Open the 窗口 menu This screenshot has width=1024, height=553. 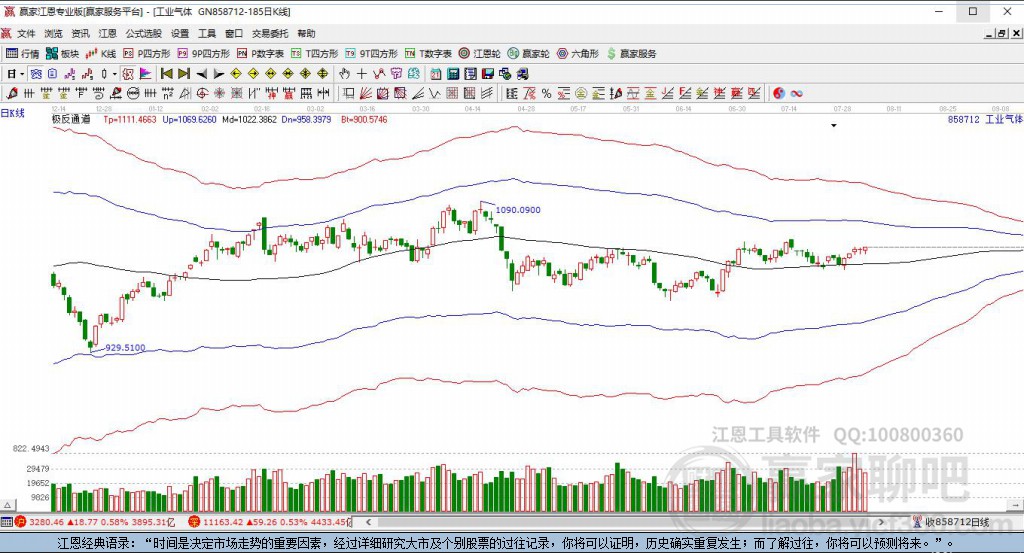tap(234, 33)
